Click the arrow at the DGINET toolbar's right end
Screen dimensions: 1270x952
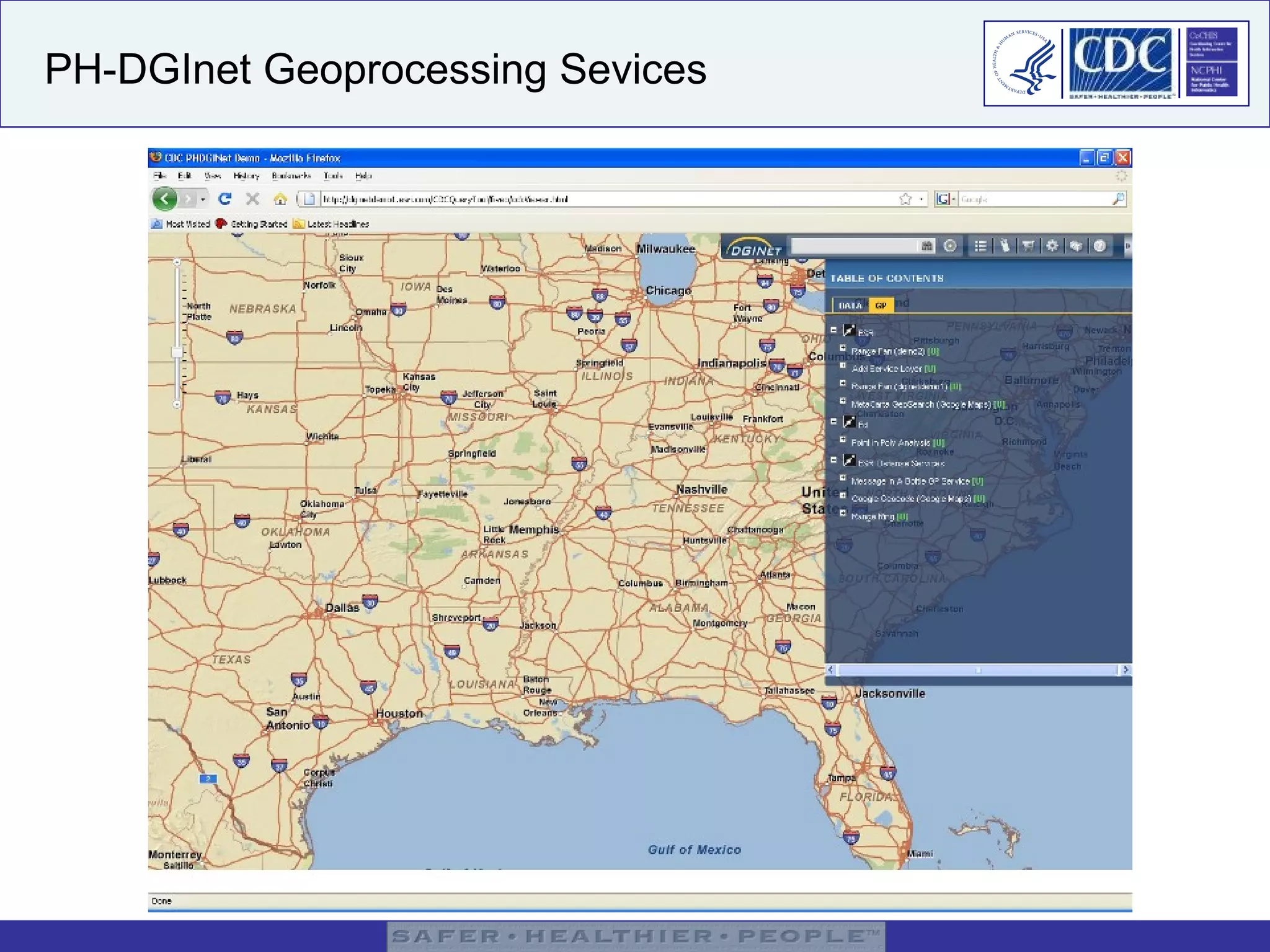1127,246
